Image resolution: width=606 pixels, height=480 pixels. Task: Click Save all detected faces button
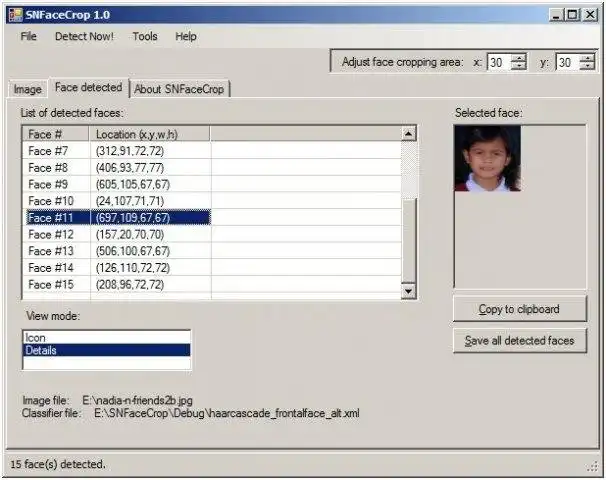pos(519,341)
